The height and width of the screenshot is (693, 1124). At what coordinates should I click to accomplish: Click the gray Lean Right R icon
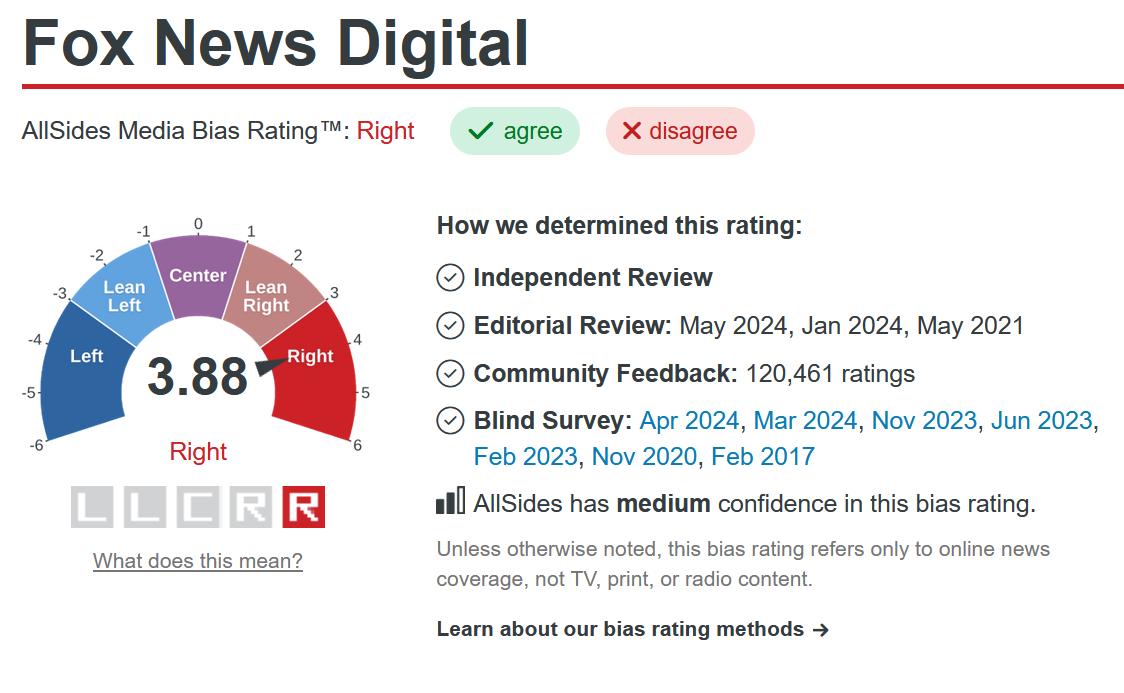251,507
